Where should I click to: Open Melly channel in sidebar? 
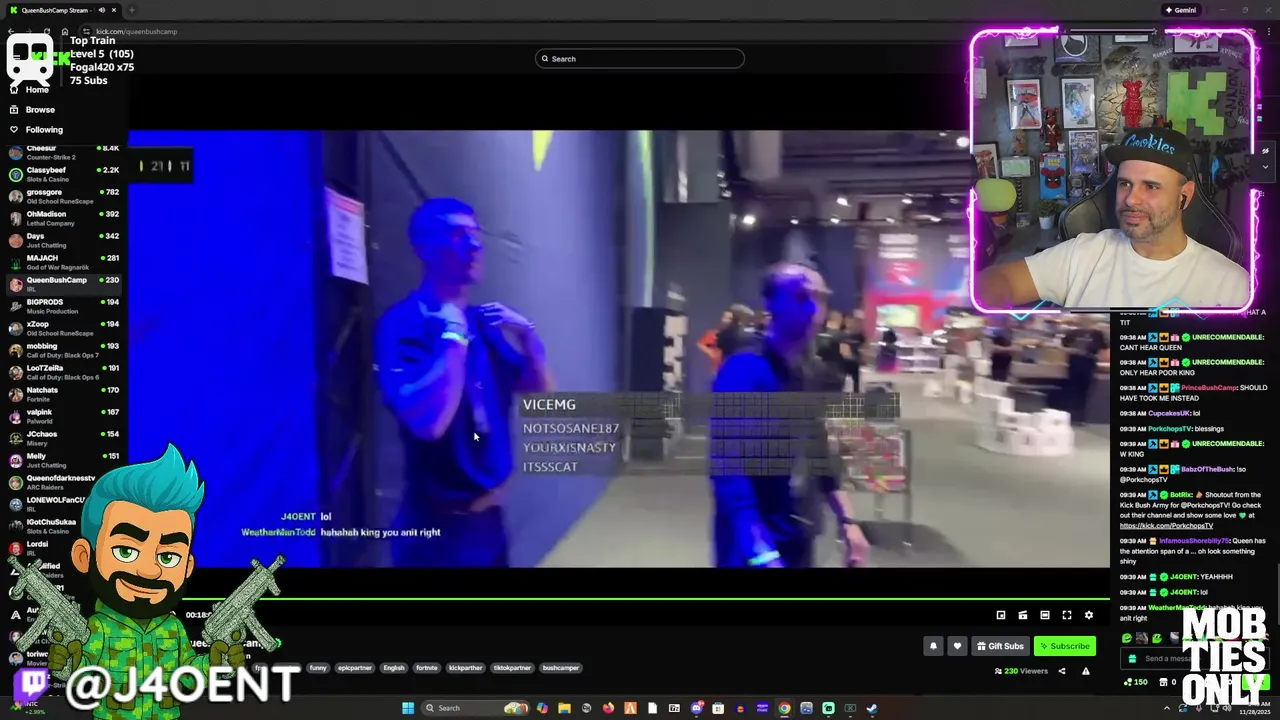coord(63,460)
